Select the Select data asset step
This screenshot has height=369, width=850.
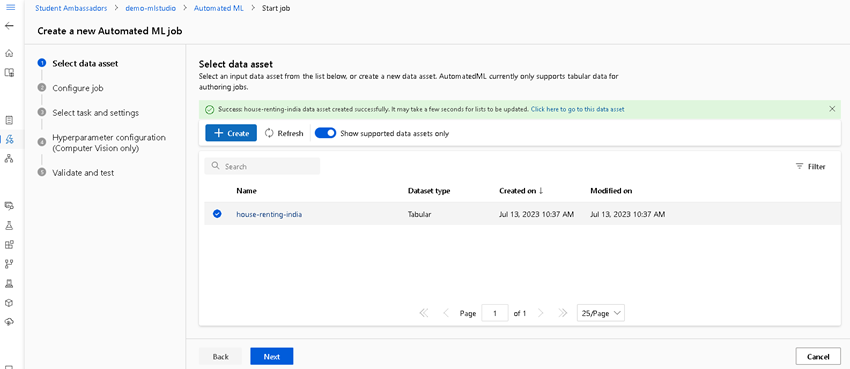85,63
